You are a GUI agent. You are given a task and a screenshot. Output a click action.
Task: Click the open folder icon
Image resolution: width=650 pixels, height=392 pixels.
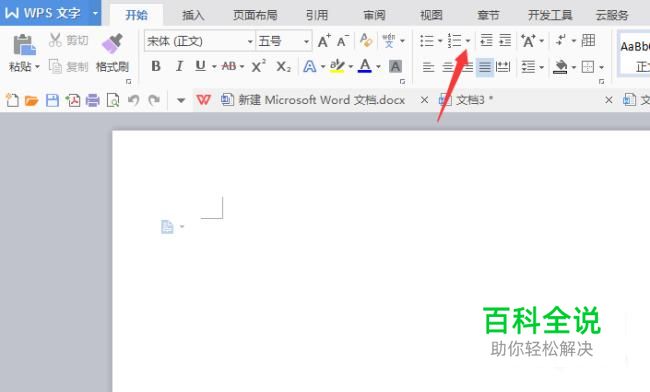click(x=32, y=100)
